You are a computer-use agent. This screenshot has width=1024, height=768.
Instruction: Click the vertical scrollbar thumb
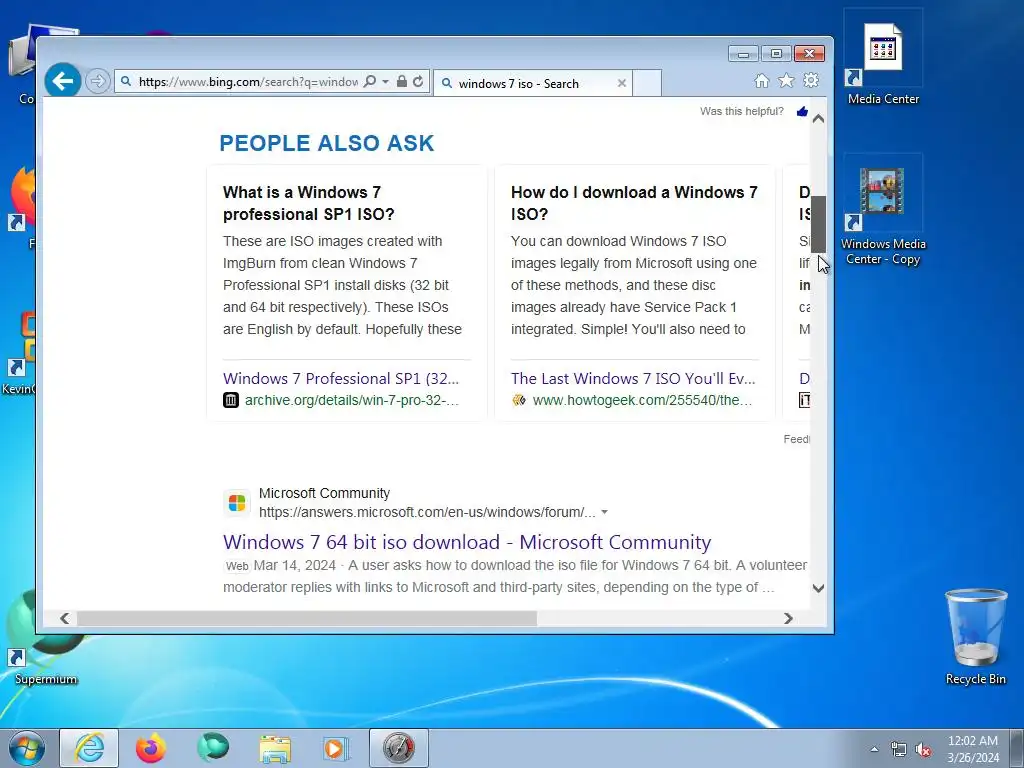818,224
